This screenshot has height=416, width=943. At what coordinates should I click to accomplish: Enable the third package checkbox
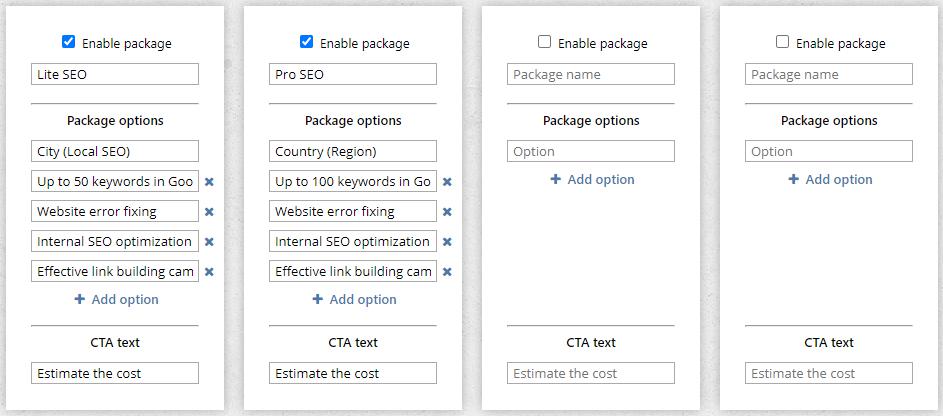click(544, 42)
